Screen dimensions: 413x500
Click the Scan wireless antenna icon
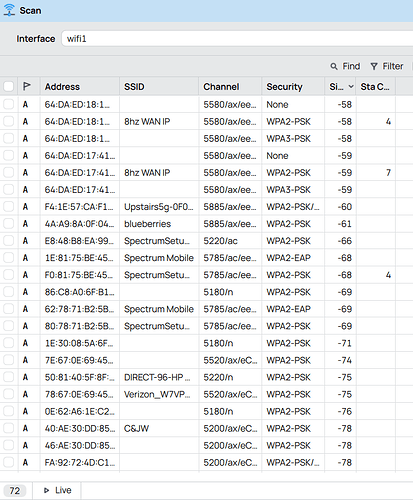pyautogui.click(x=9, y=10)
